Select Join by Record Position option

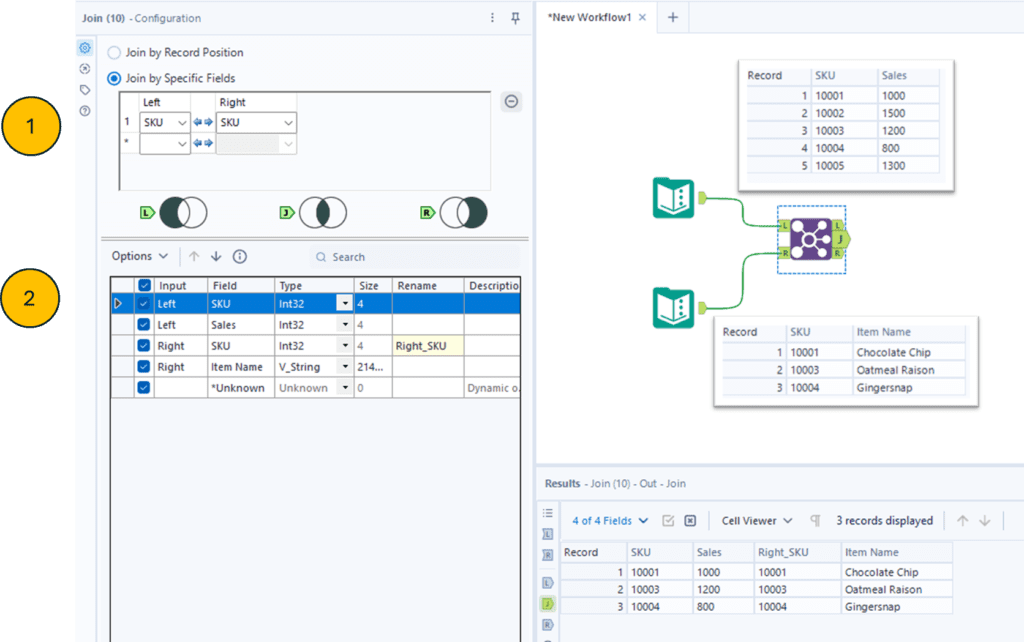click(x=114, y=52)
